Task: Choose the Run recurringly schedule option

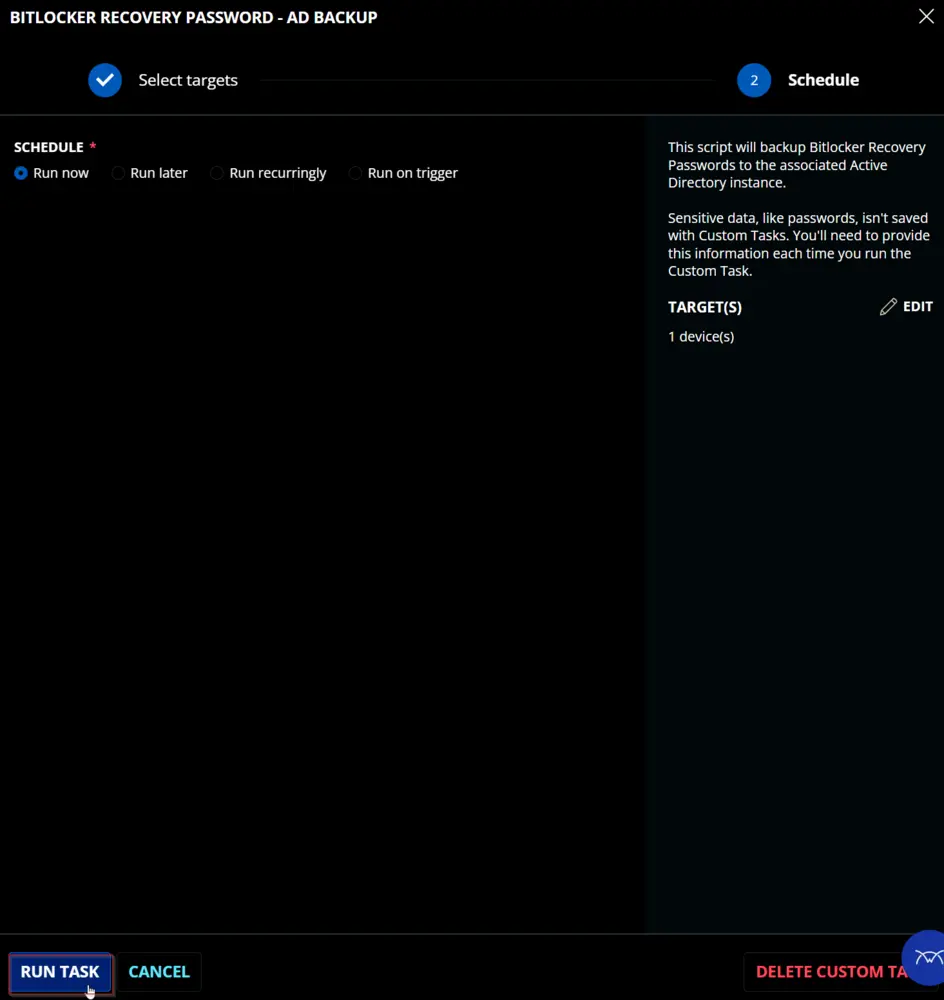Action: point(217,173)
